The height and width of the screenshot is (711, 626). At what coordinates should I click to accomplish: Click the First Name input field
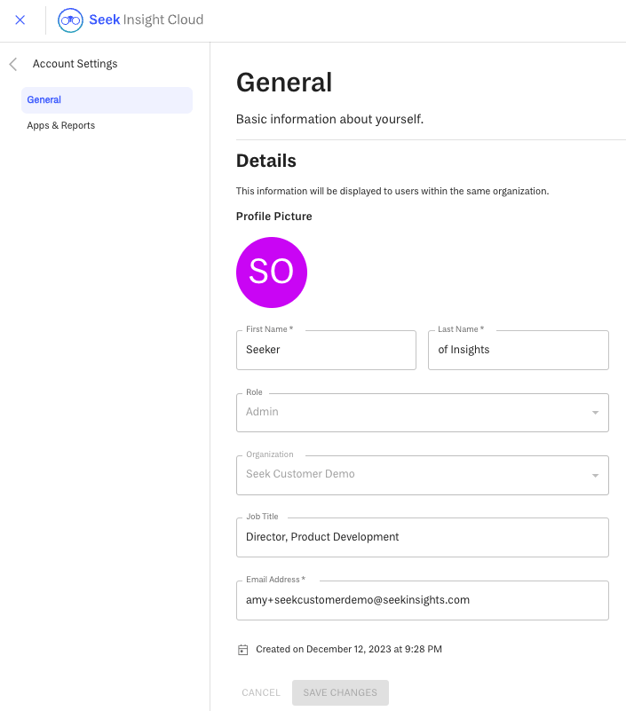click(x=326, y=350)
